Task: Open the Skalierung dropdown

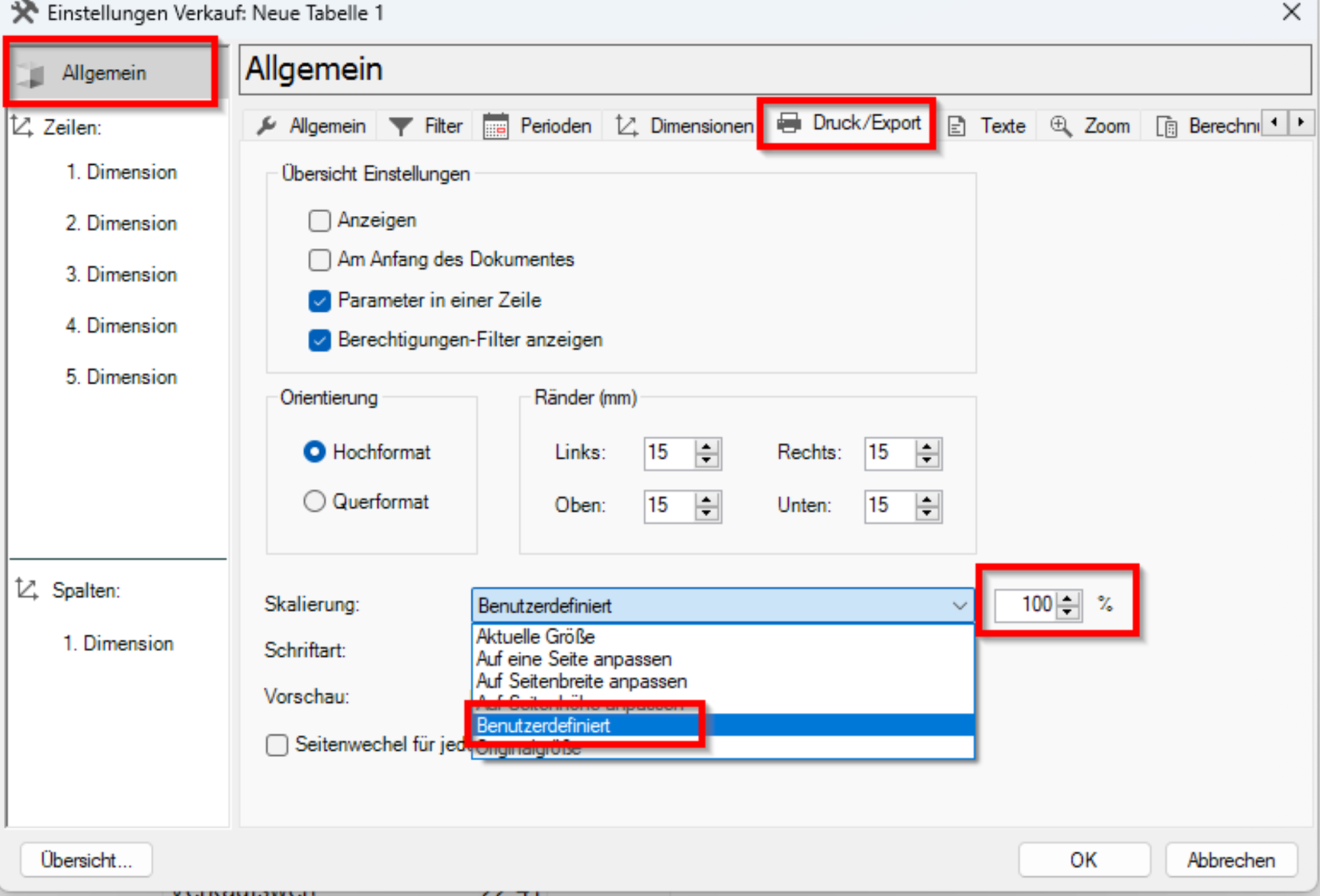Action: (x=722, y=605)
